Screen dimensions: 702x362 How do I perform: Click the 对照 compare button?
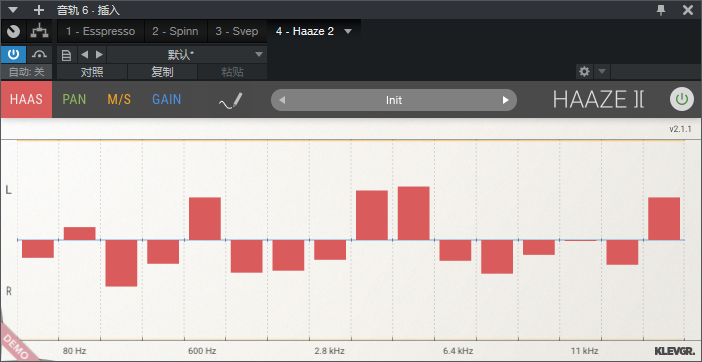[92, 72]
